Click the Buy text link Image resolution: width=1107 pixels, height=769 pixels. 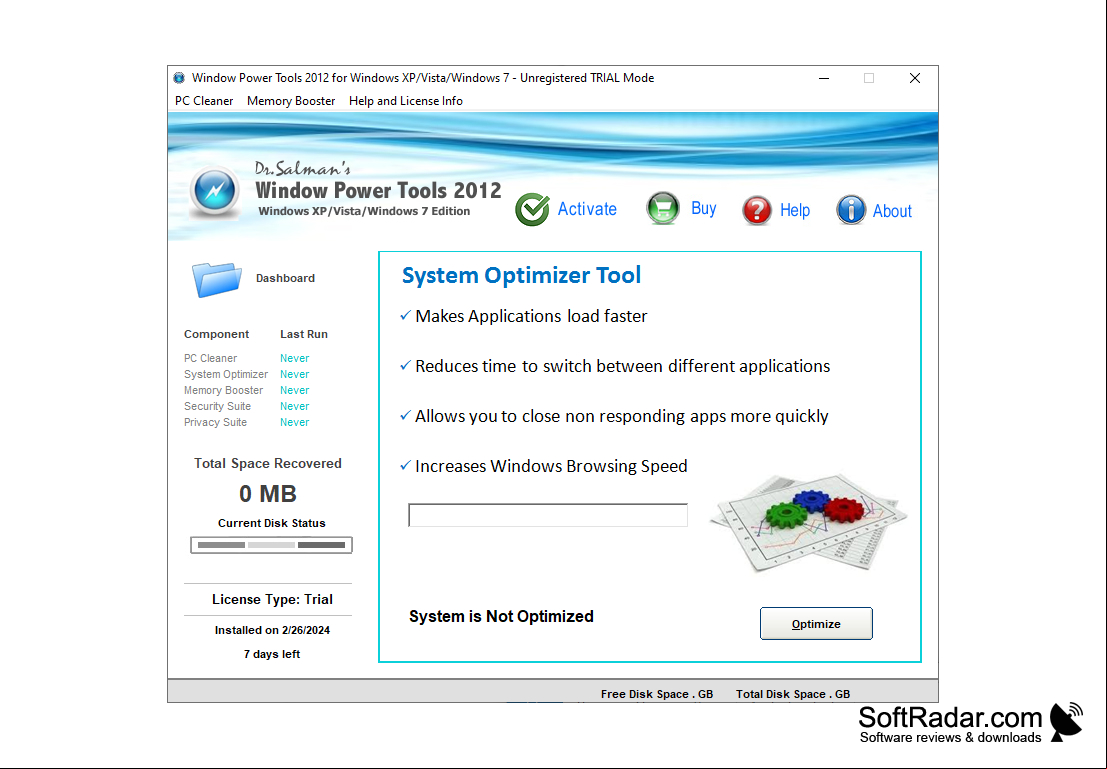tap(704, 208)
